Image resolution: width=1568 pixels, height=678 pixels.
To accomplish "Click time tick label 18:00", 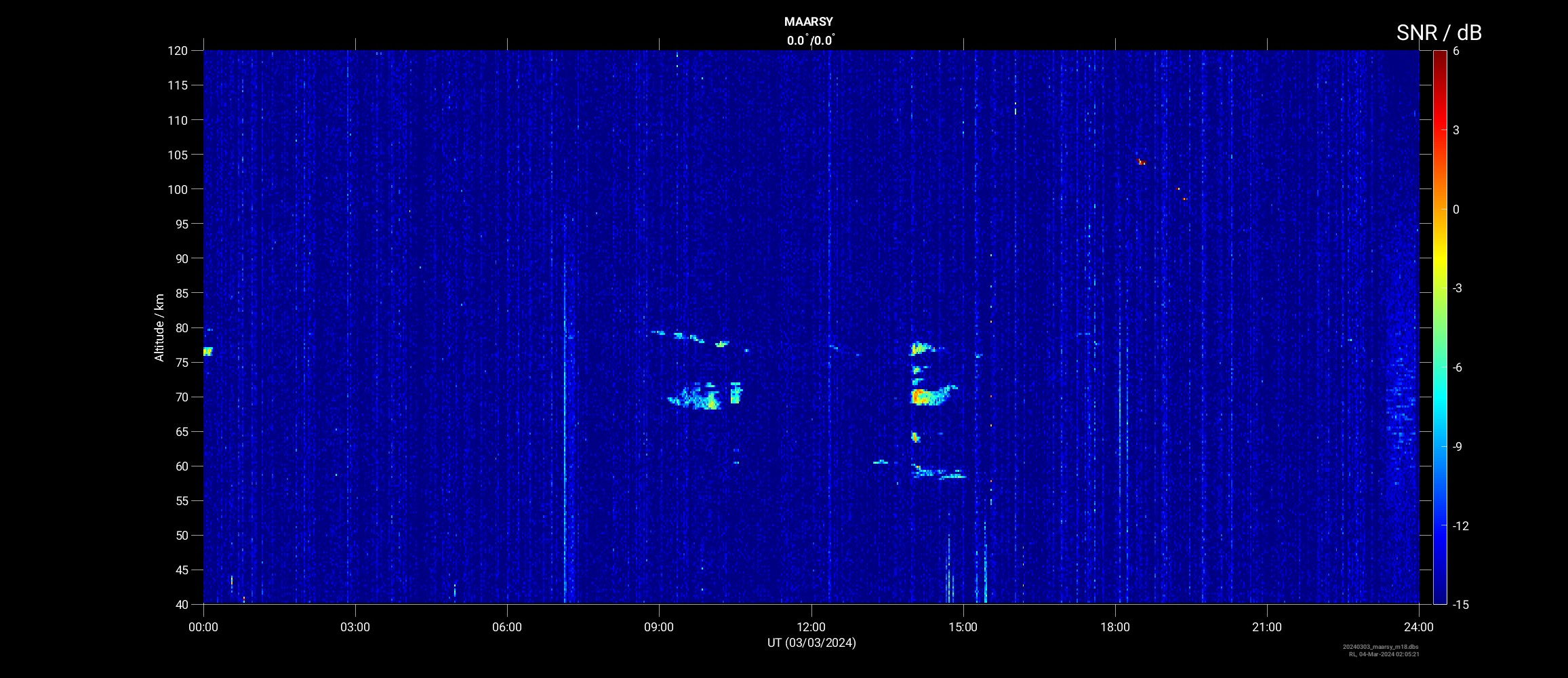I will tap(1115, 627).
